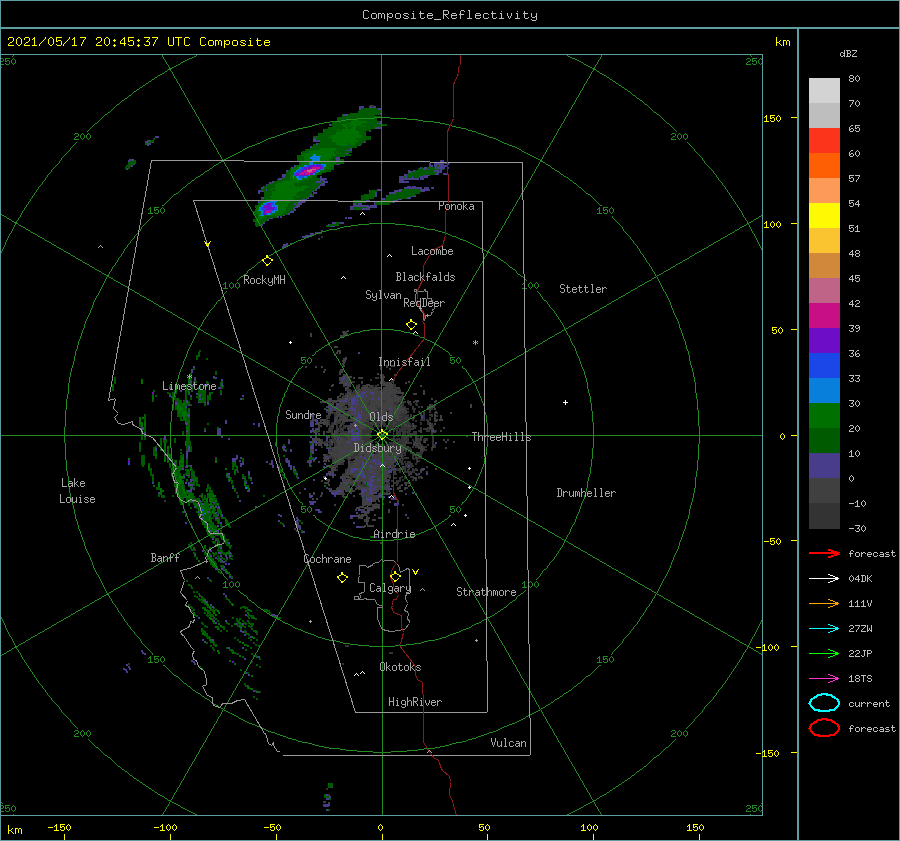
Task: Click the Cochrane label
Action: (327, 559)
